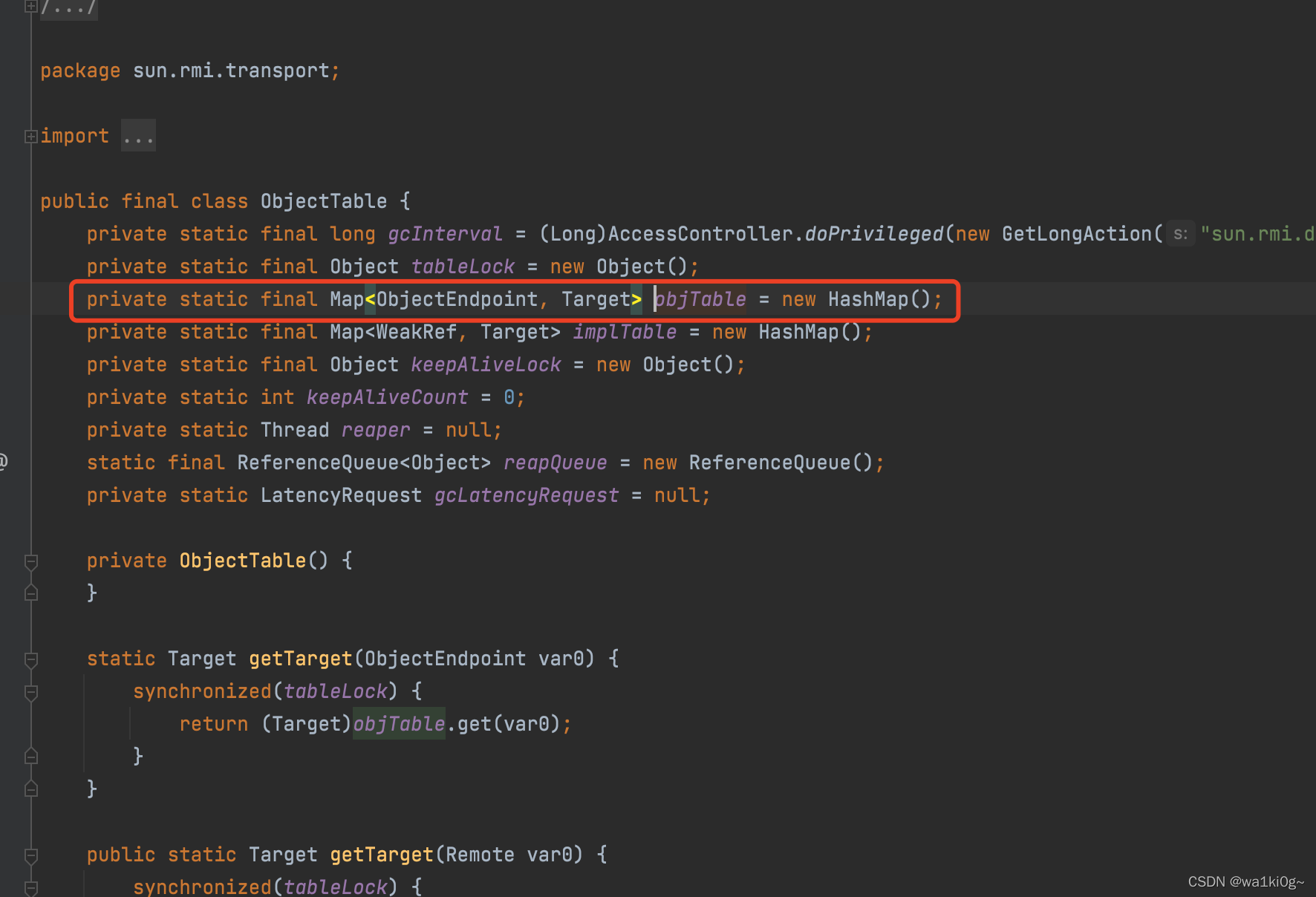1316x897 pixels.
Task: Click the gcInterval field name
Action: [445, 234]
